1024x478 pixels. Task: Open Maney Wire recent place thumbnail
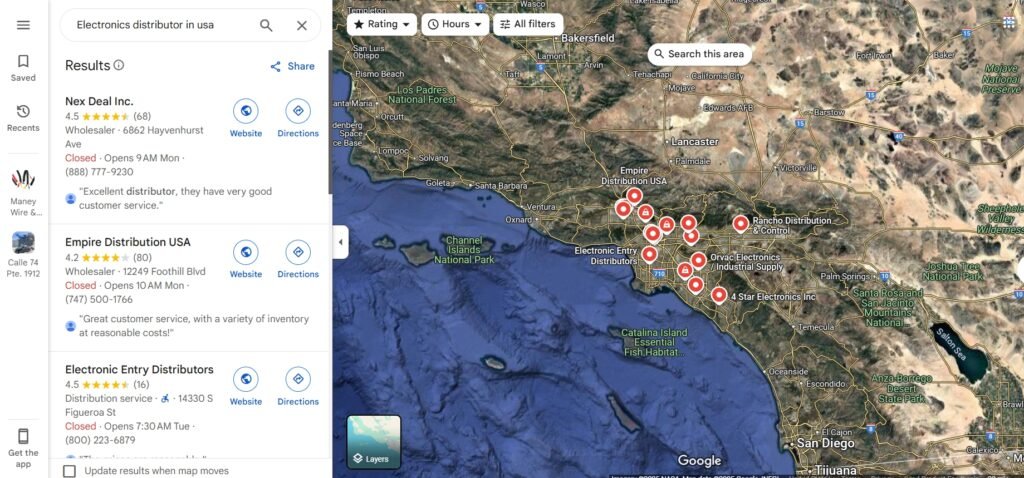coord(24,179)
